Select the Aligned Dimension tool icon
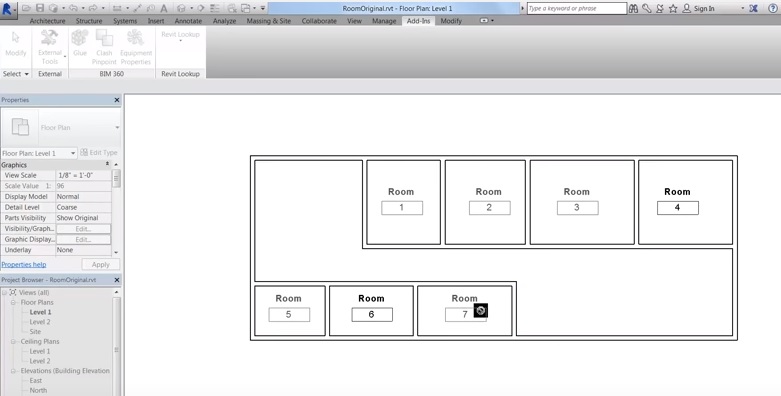The height and width of the screenshot is (396, 781). click(x=138, y=8)
